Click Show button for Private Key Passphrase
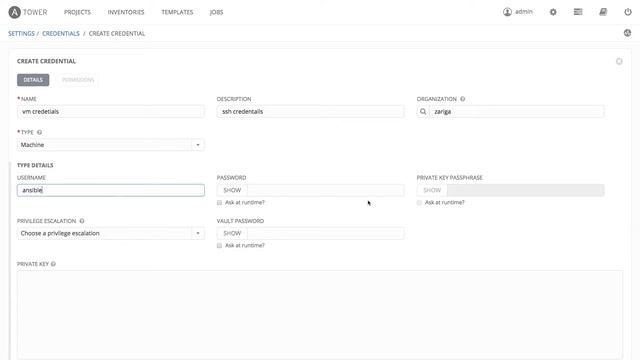The height and width of the screenshot is (360, 640). pos(432,190)
